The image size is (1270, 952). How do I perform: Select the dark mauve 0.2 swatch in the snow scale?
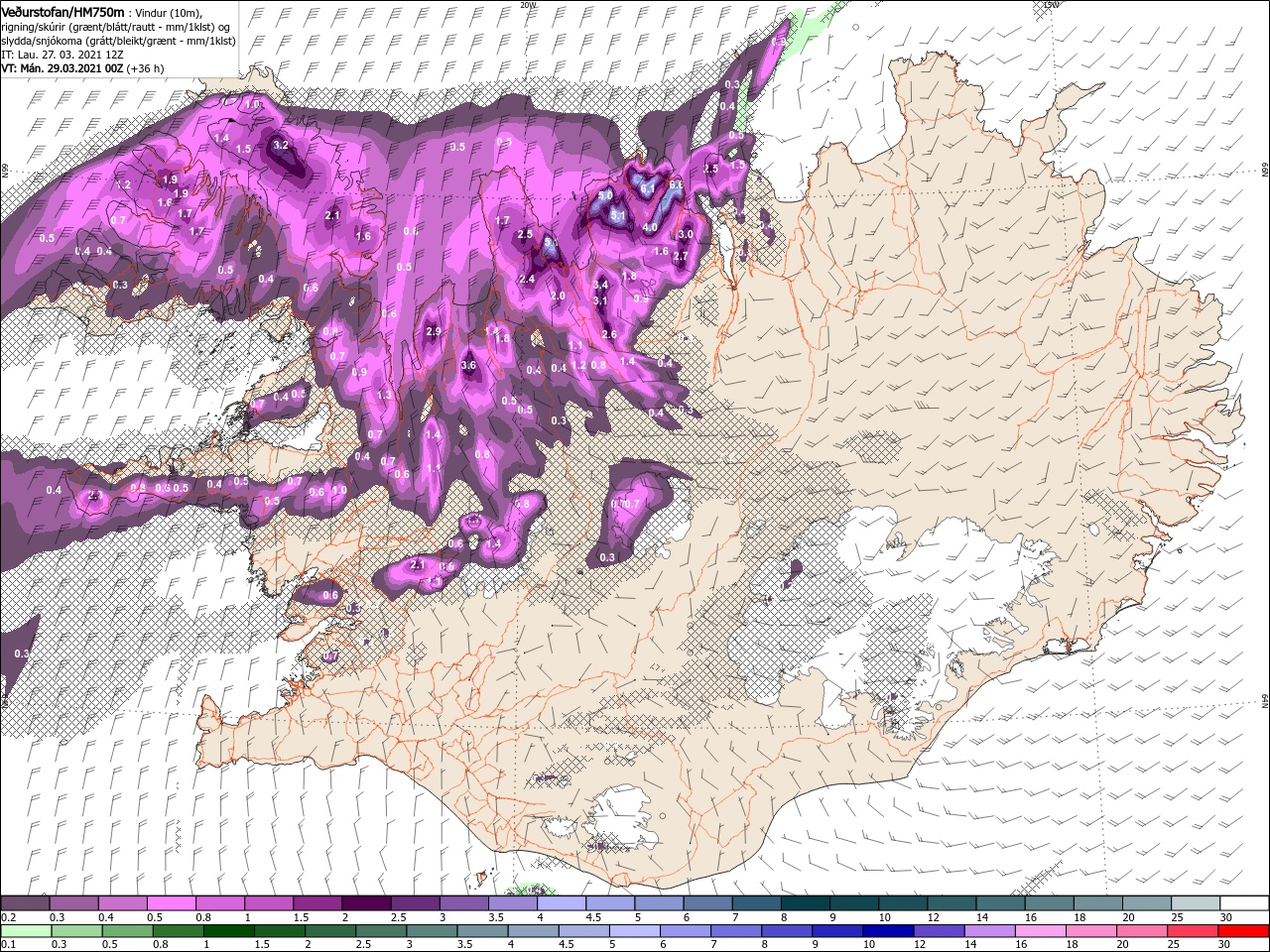(25, 903)
